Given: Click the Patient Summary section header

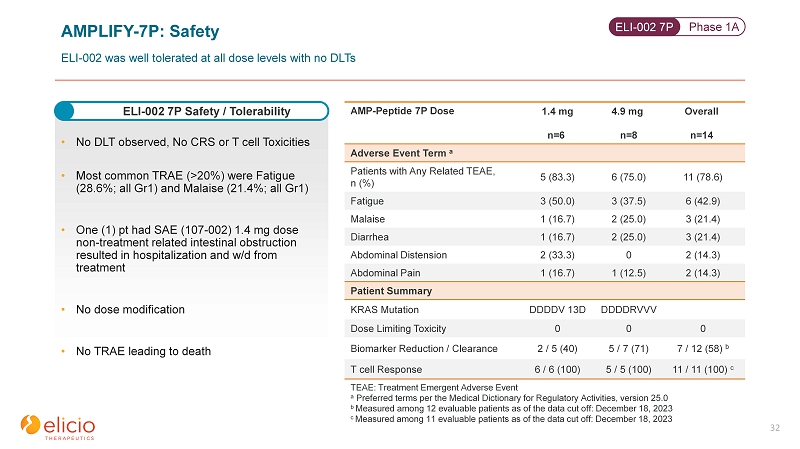Looking at the screenshot, I should pyautogui.click(x=391, y=291).
